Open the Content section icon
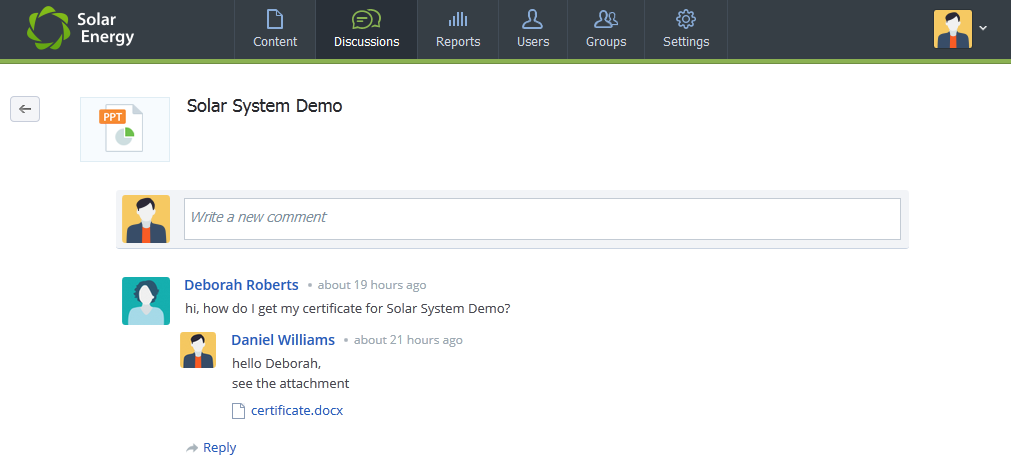 pos(275,19)
